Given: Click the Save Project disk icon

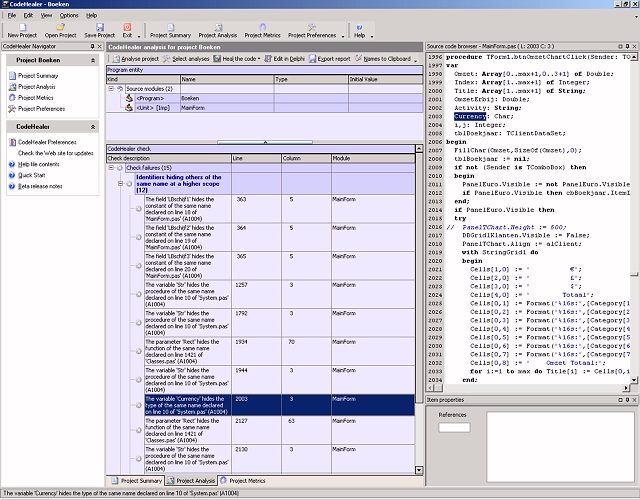Looking at the screenshot, I should coord(99,27).
